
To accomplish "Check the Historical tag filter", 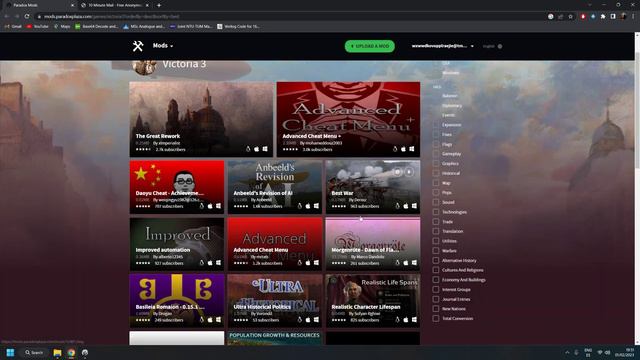I will 436,173.
